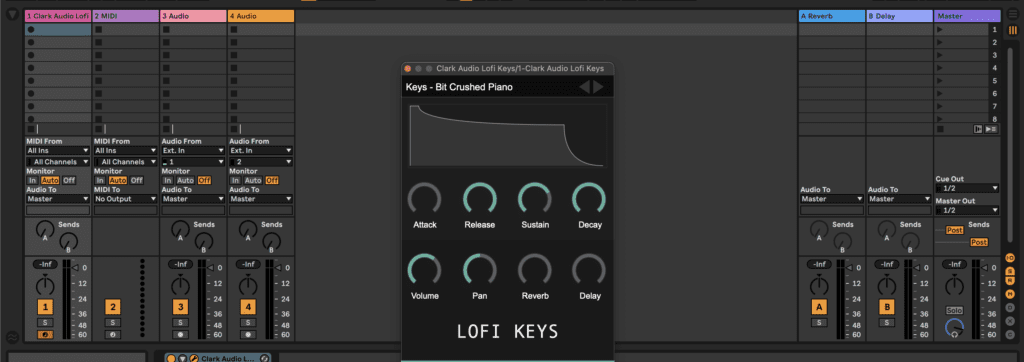Open track 2 MIDI To No Output dropdown

(x=126, y=199)
